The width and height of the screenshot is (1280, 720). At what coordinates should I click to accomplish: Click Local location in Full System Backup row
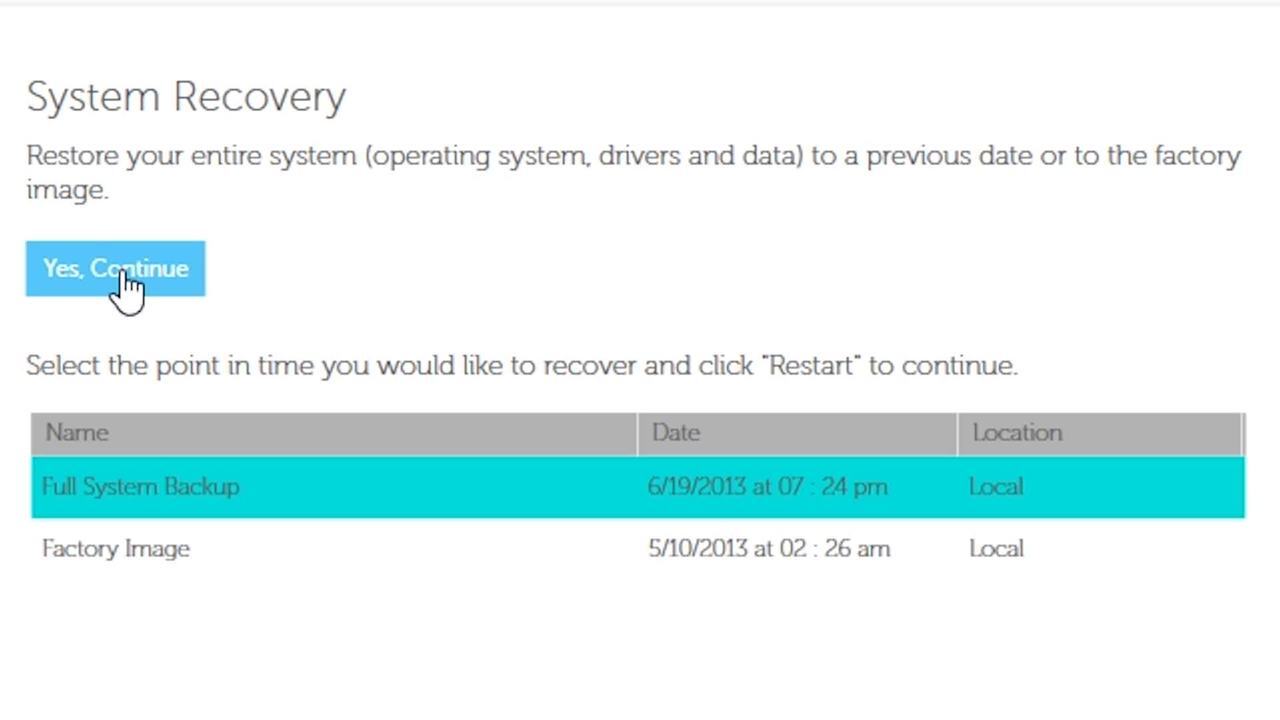pyautogui.click(x=996, y=487)
